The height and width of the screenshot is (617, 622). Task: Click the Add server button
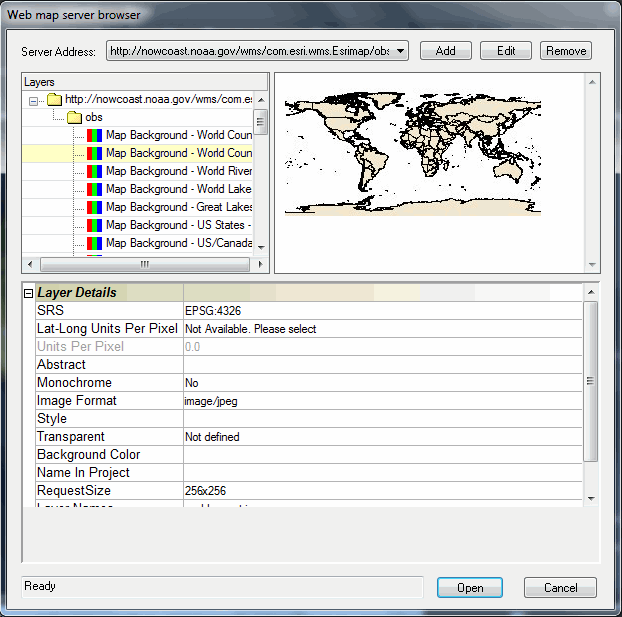(x=445, y=51)
